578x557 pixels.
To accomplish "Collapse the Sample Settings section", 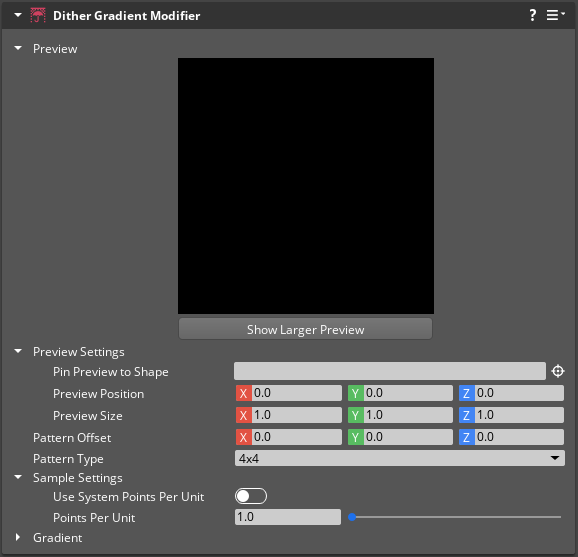I will click(x=18, y=477).
